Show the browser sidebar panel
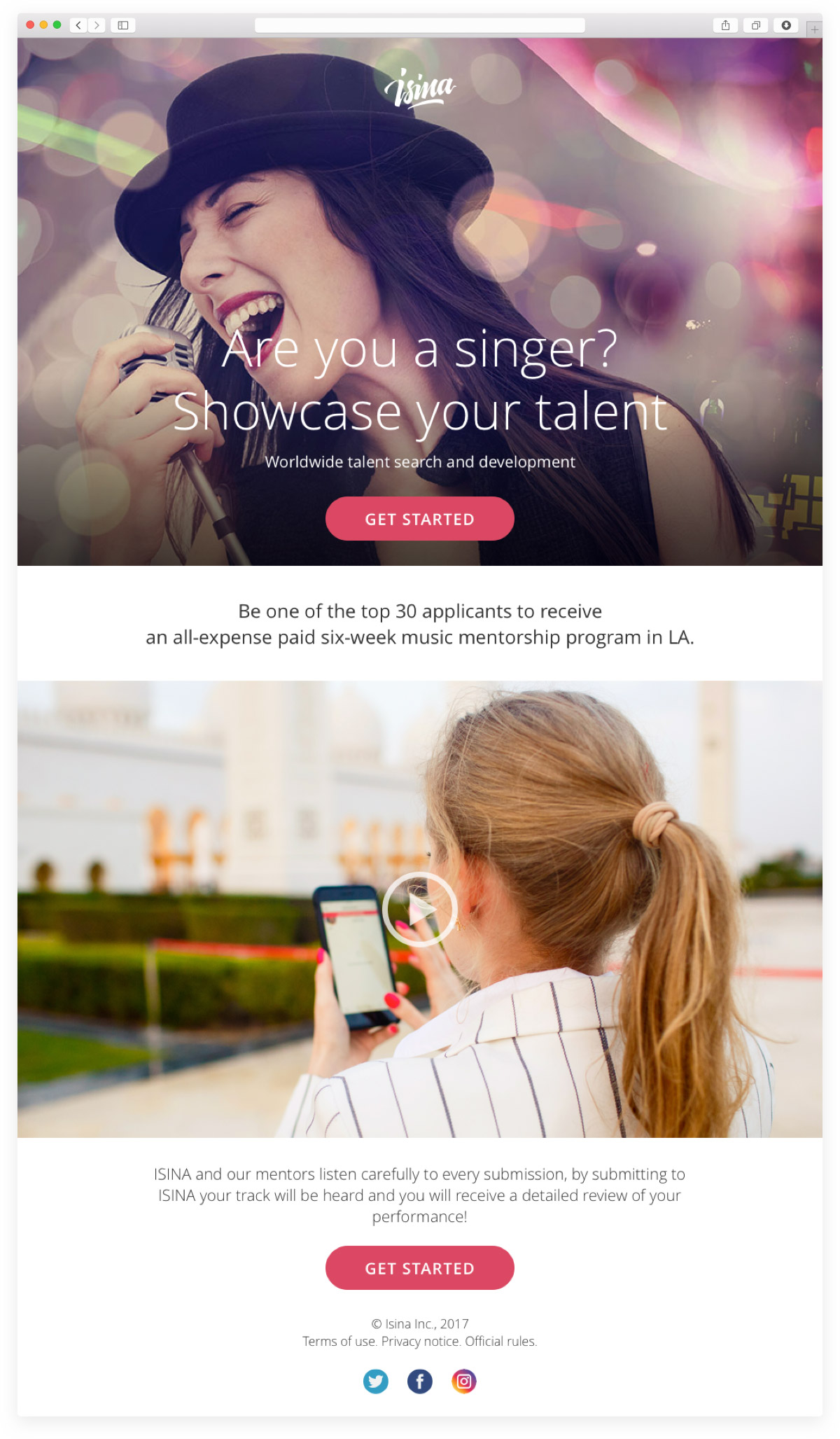This screenshot has width=840, height=1439. (x=123, y=25)
